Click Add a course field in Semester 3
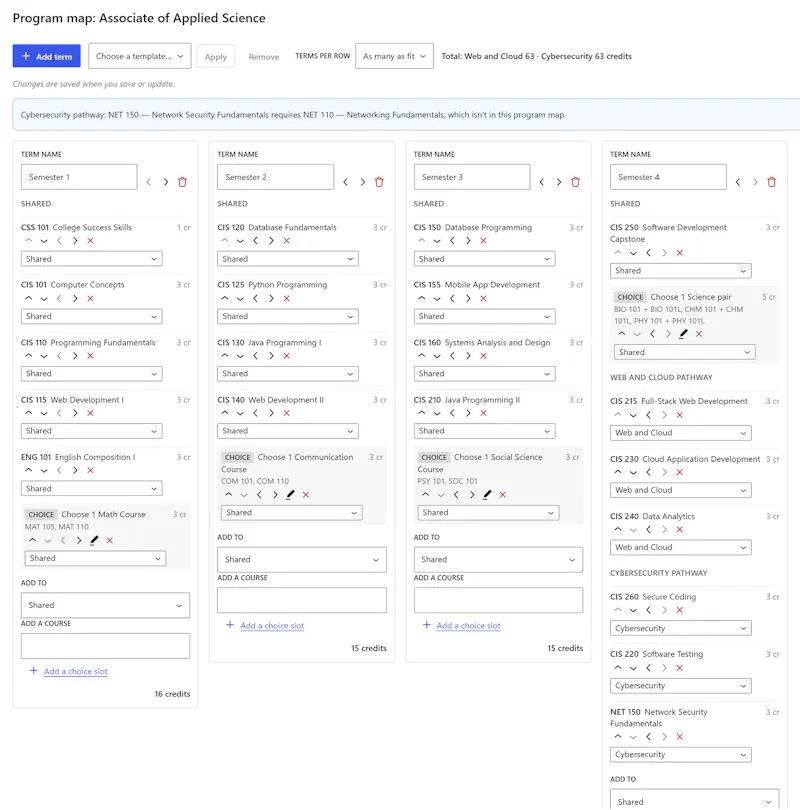800x810 pixels. [x=498, y=600]
